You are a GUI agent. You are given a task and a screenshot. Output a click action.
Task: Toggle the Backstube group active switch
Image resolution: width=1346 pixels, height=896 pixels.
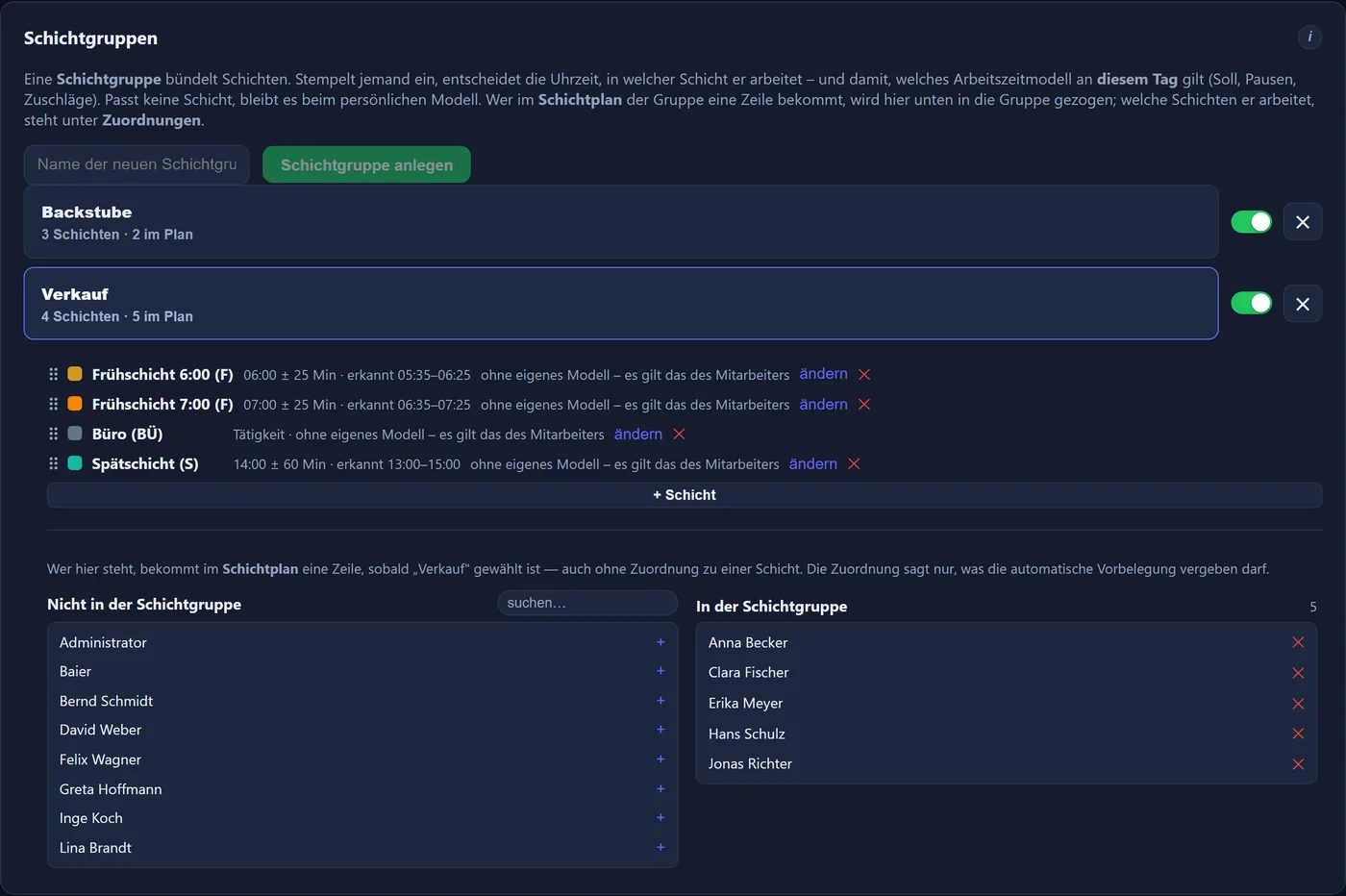coord(1252,222)
